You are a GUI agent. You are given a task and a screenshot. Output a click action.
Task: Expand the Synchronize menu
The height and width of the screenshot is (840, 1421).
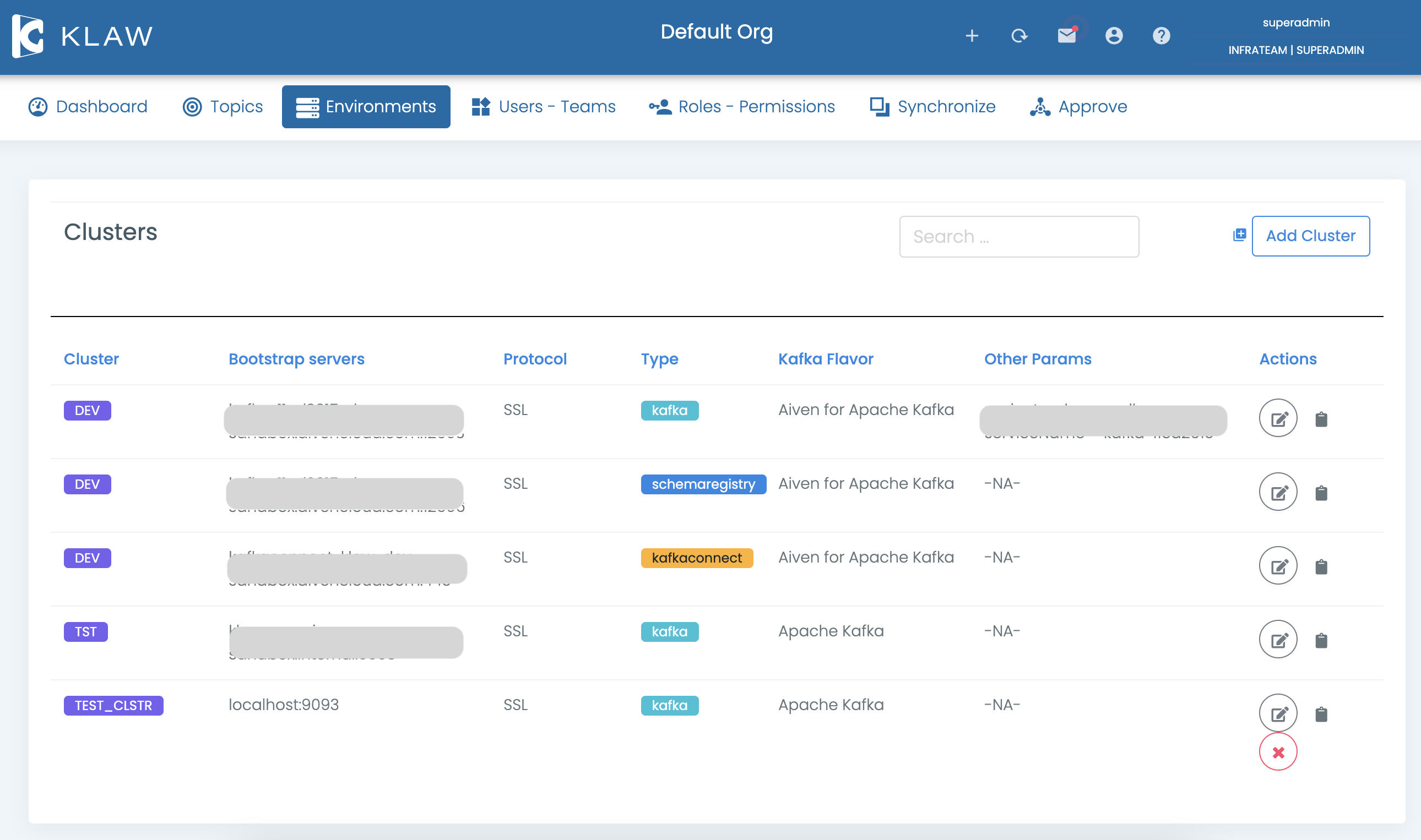[x=932, y=106]
